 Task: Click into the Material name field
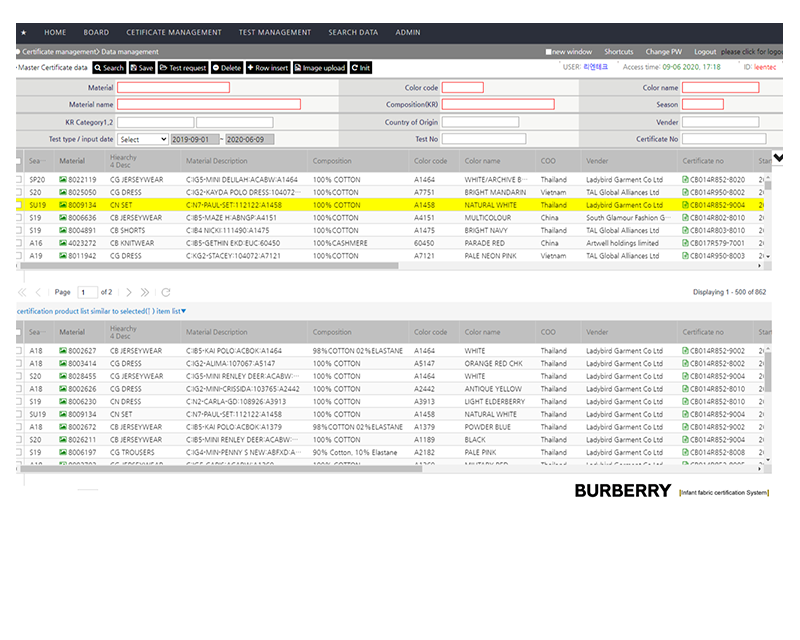(209, 104)
